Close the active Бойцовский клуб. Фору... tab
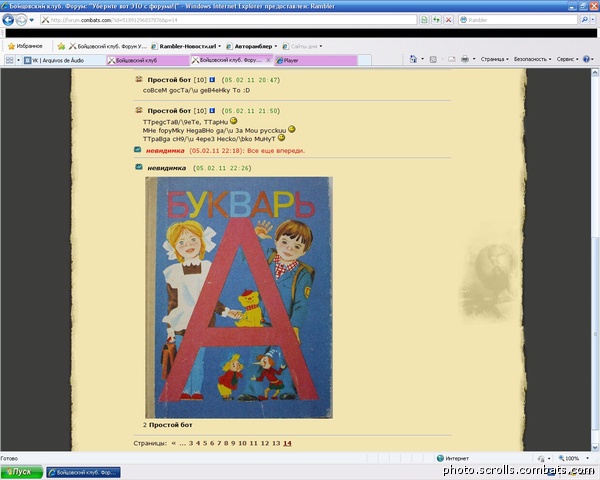The height and width of the screenshot is (480, 600). pos(268,60)
